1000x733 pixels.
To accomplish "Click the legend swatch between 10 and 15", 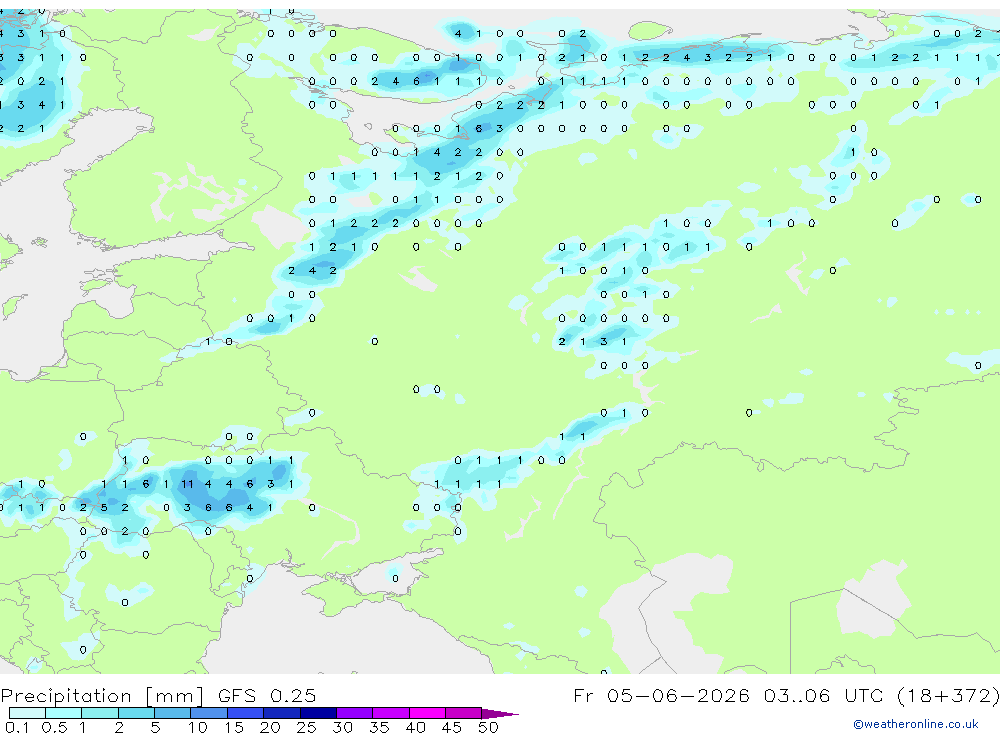I will coord(209,713).
